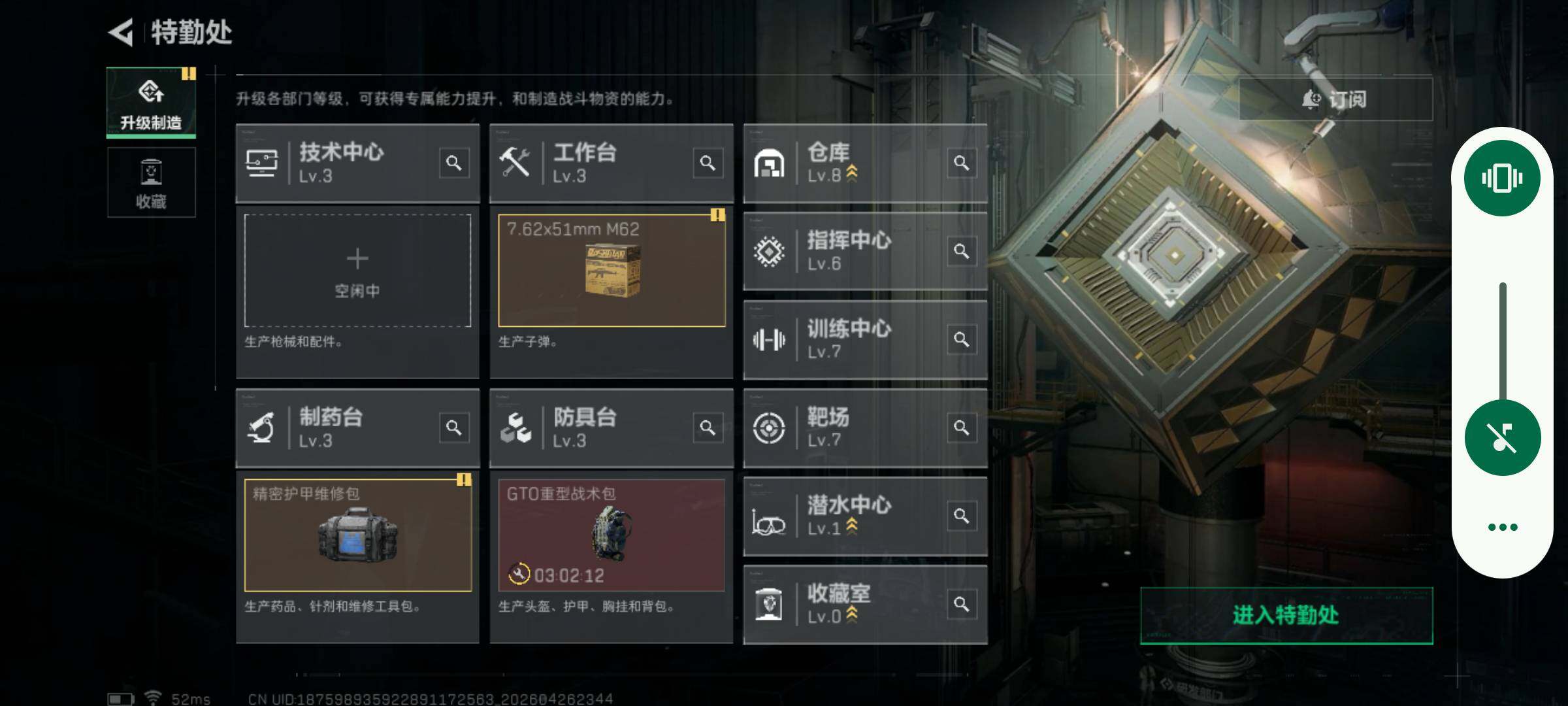Viewport: 1568px width, 706px height.
Task: Click the 订阅 subscribe button
Action: [1335, 99]
